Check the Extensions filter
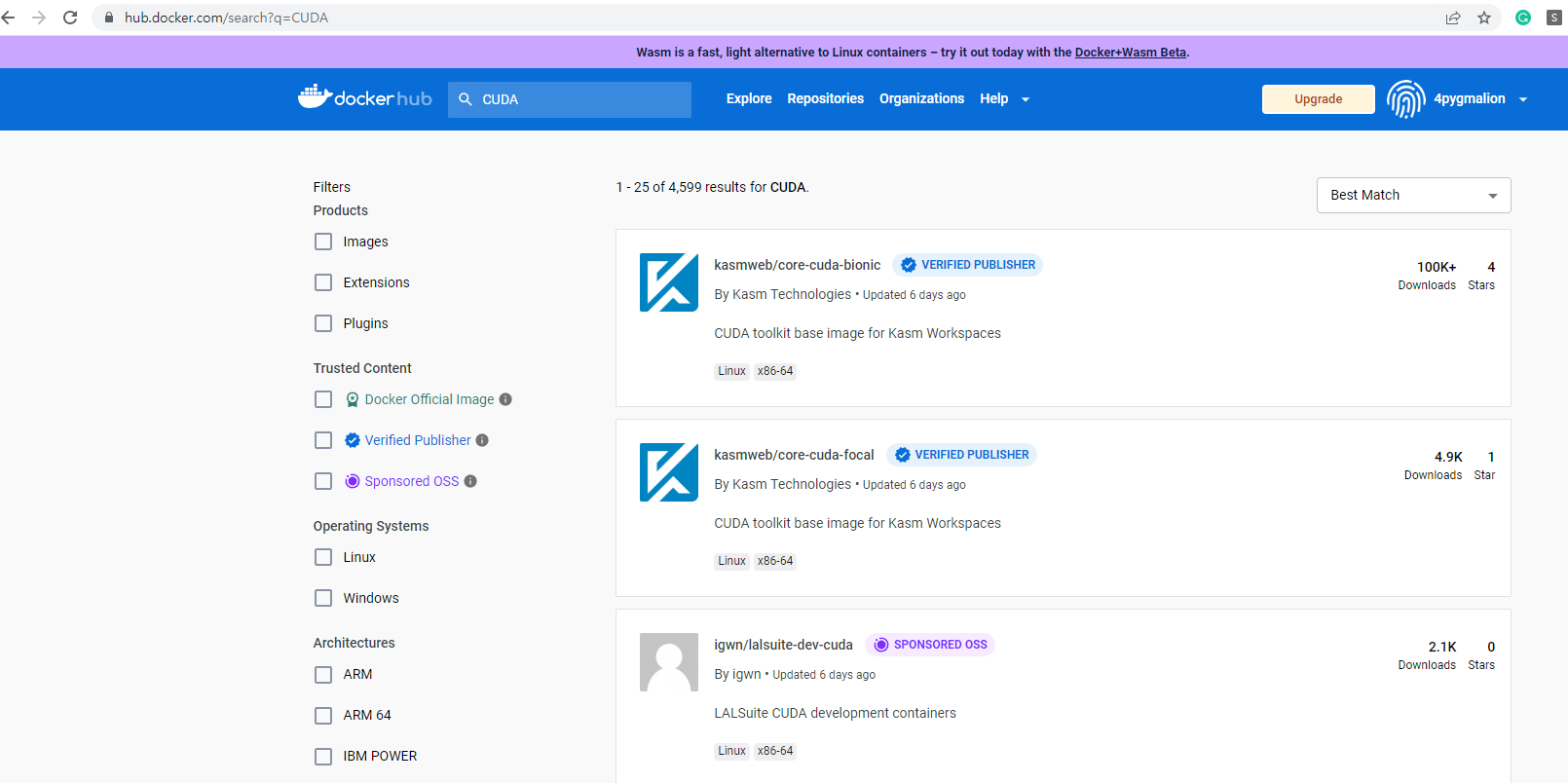 point(323,282)
